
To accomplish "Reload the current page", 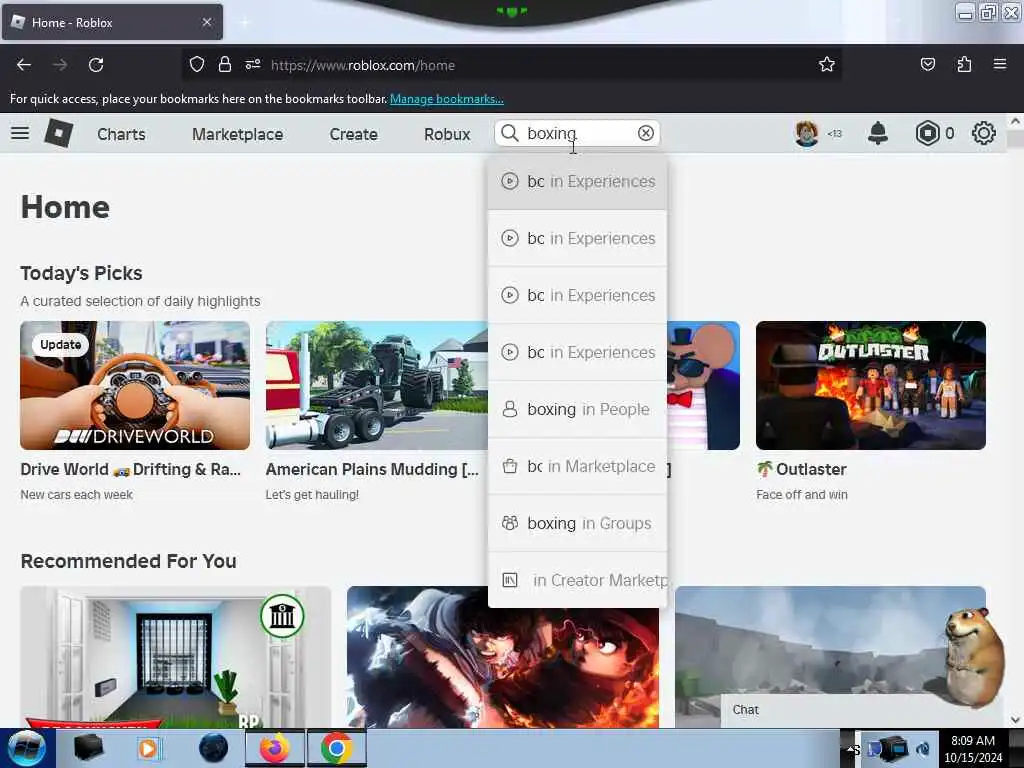I will (96, 65).
